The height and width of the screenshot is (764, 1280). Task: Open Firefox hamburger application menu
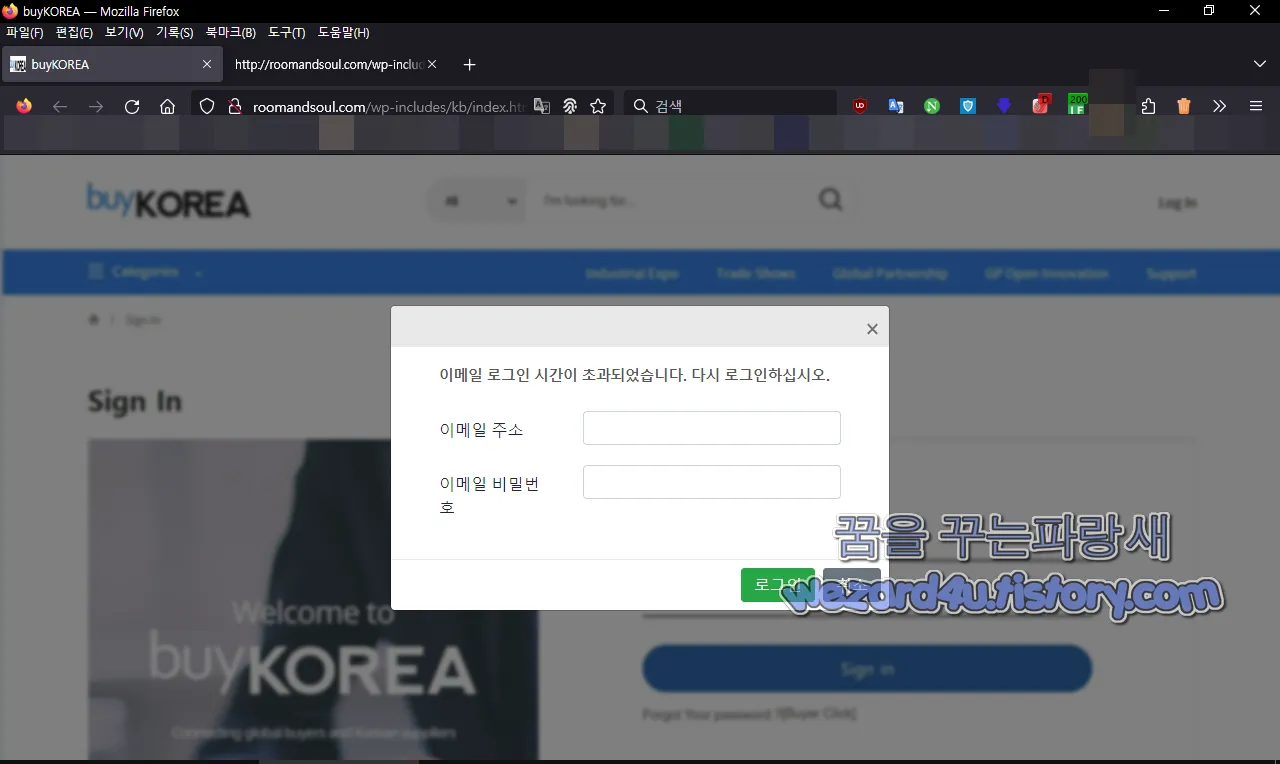[1256, 106]
